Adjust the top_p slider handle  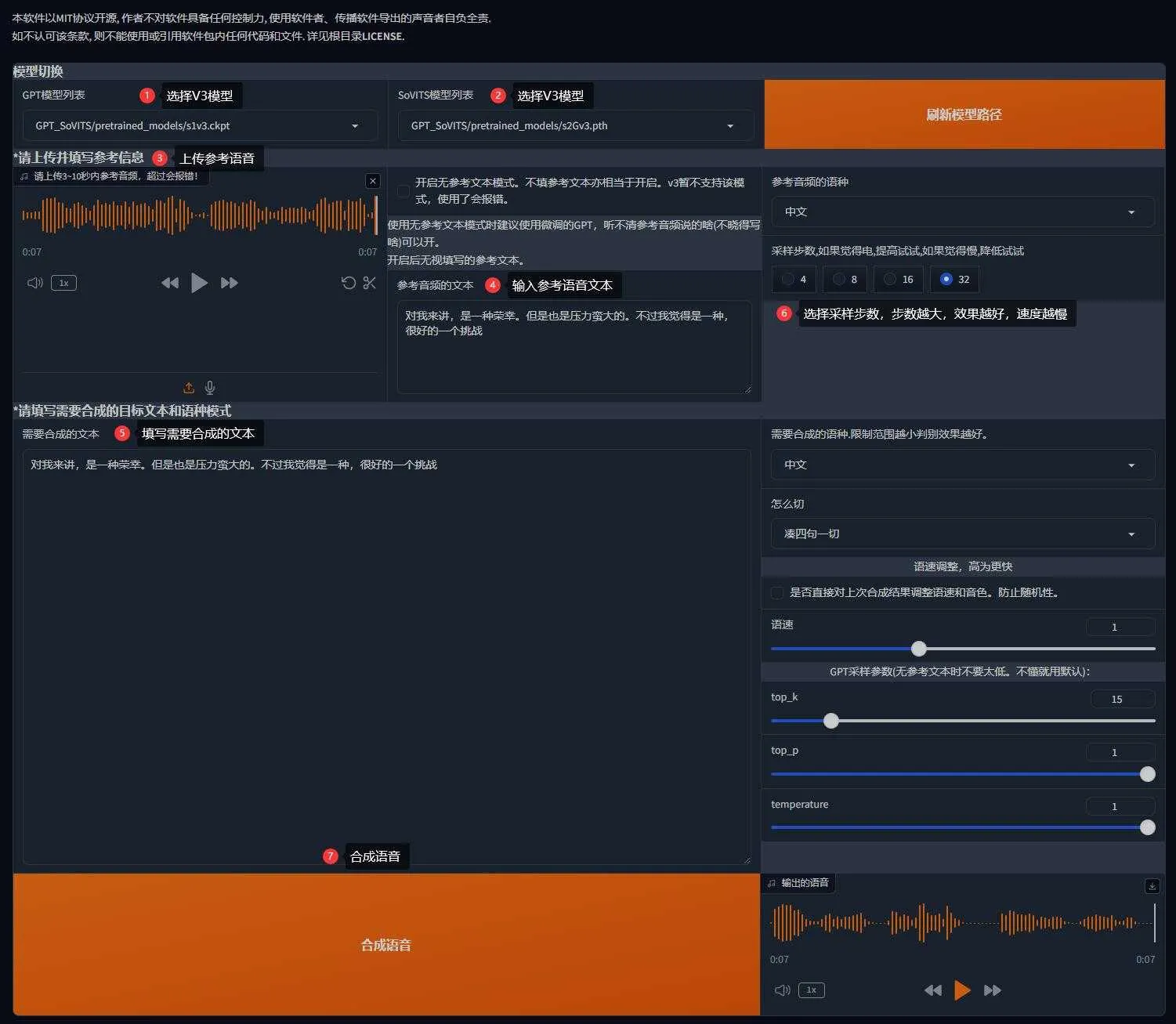point(1148,774)
